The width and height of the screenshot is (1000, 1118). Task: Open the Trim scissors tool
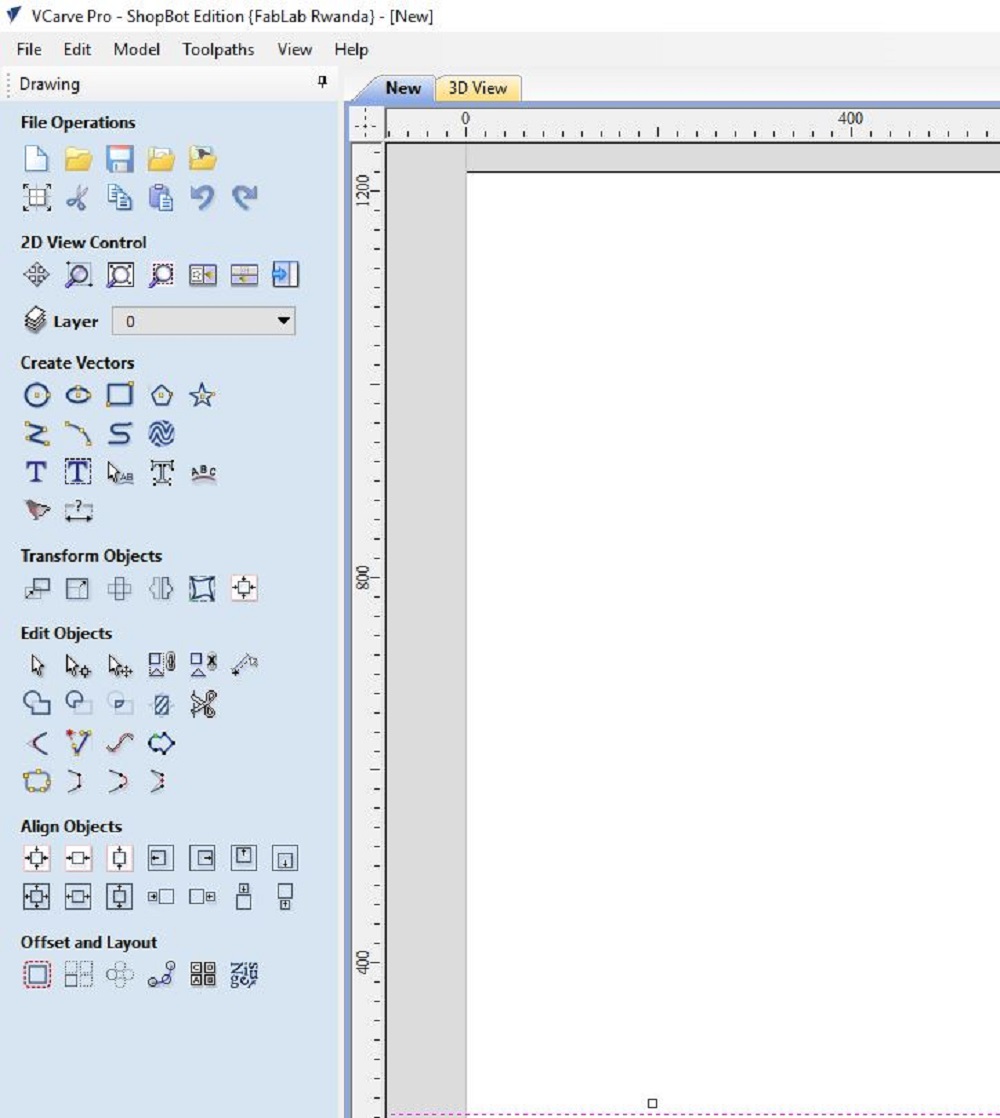point(203,704)
